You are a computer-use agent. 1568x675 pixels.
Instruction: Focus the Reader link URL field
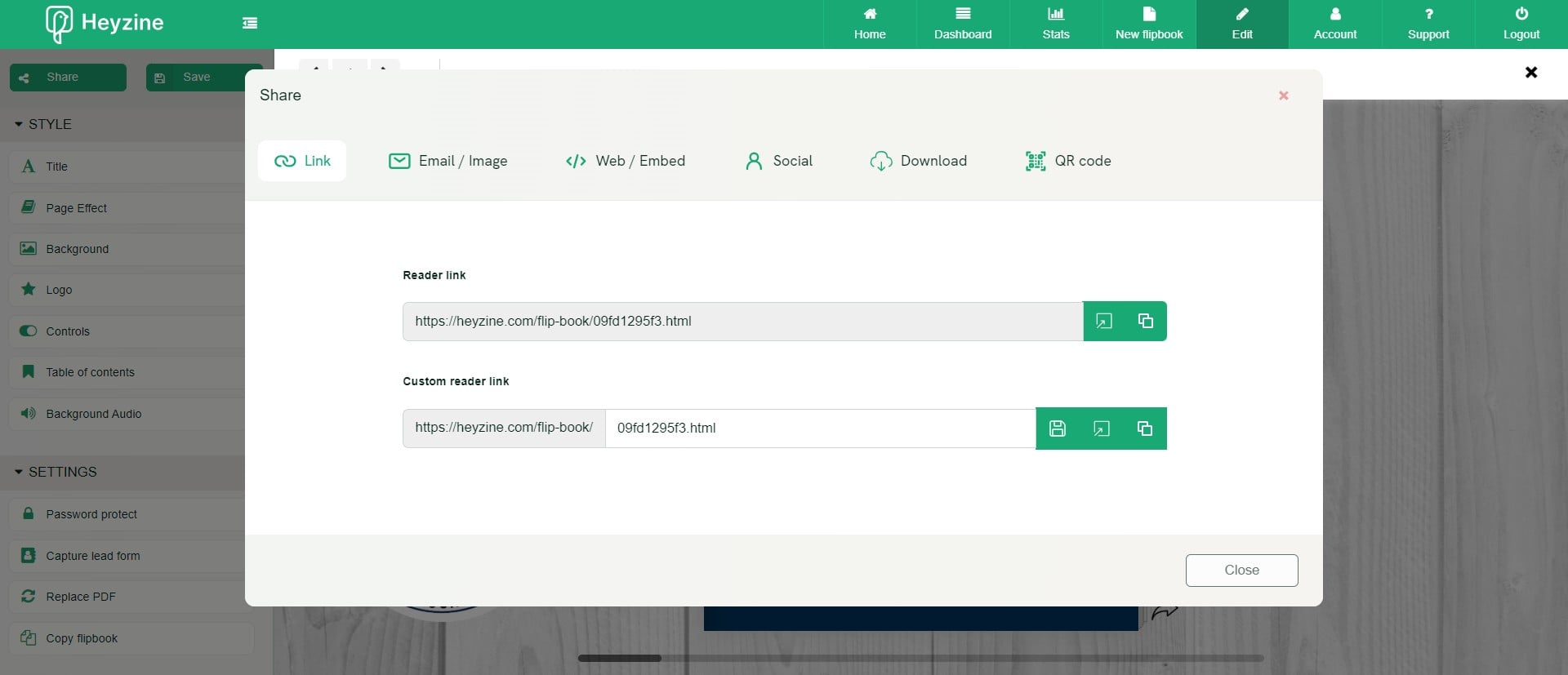tap(742, 322)
